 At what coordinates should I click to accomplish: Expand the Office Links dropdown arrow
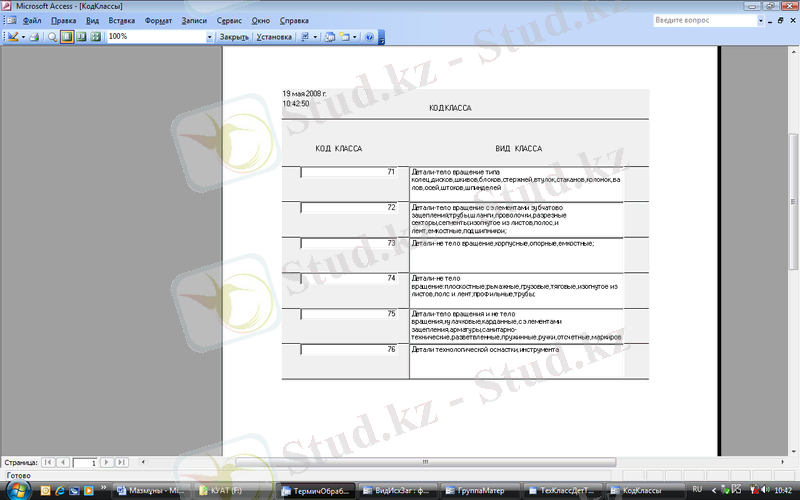(x=315, y=37)
